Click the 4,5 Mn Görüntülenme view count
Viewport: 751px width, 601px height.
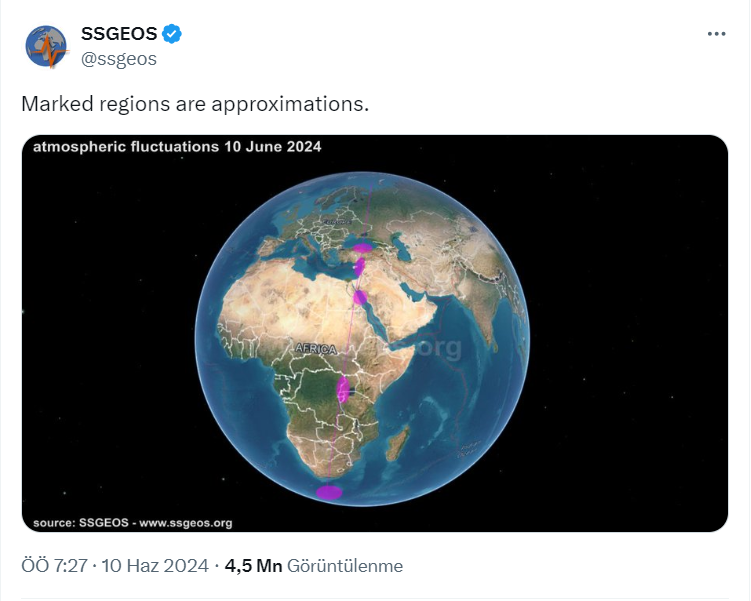[314, 566]
